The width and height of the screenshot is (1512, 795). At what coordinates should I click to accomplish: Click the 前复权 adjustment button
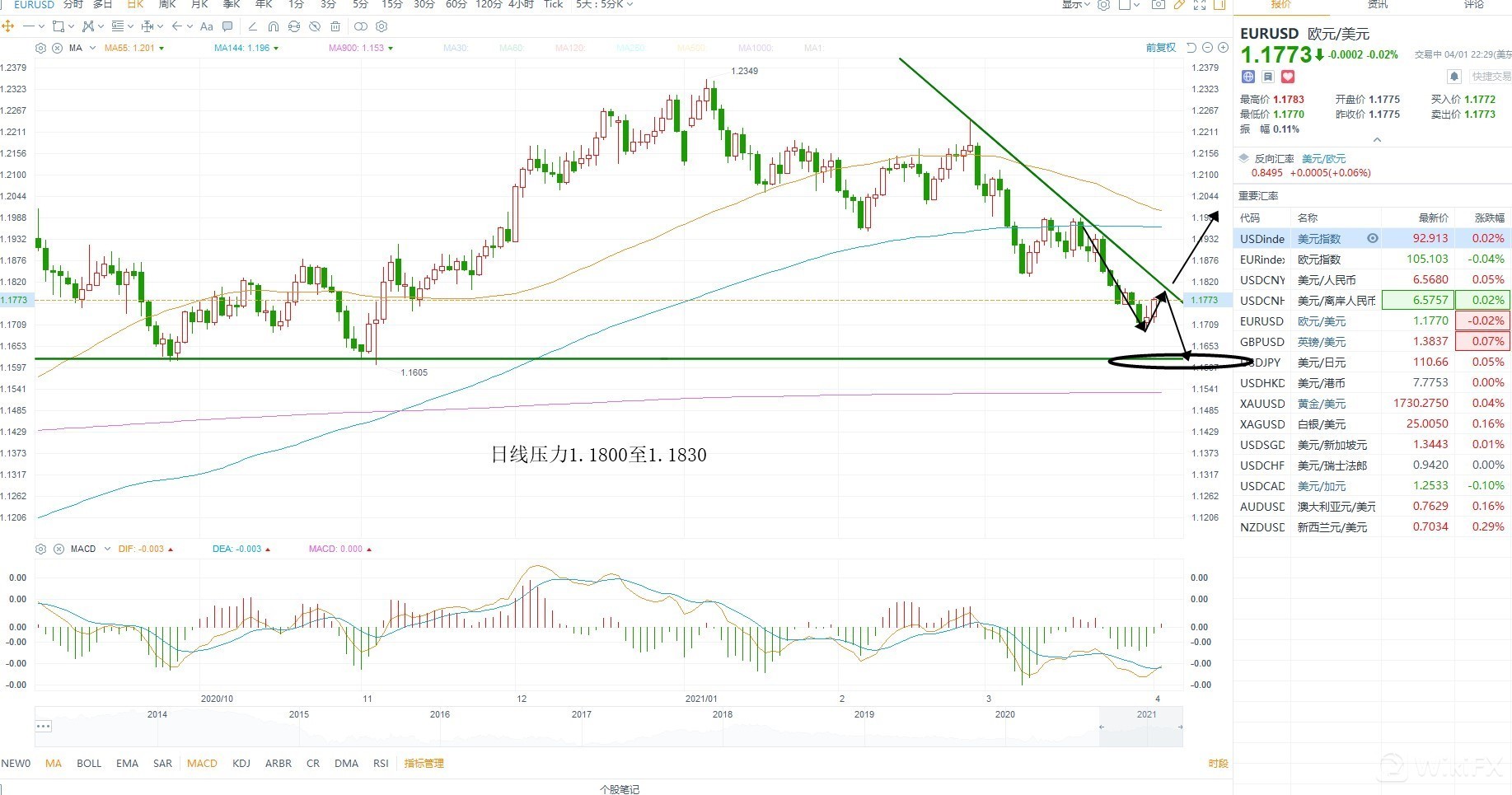[x=1161, y=48]
